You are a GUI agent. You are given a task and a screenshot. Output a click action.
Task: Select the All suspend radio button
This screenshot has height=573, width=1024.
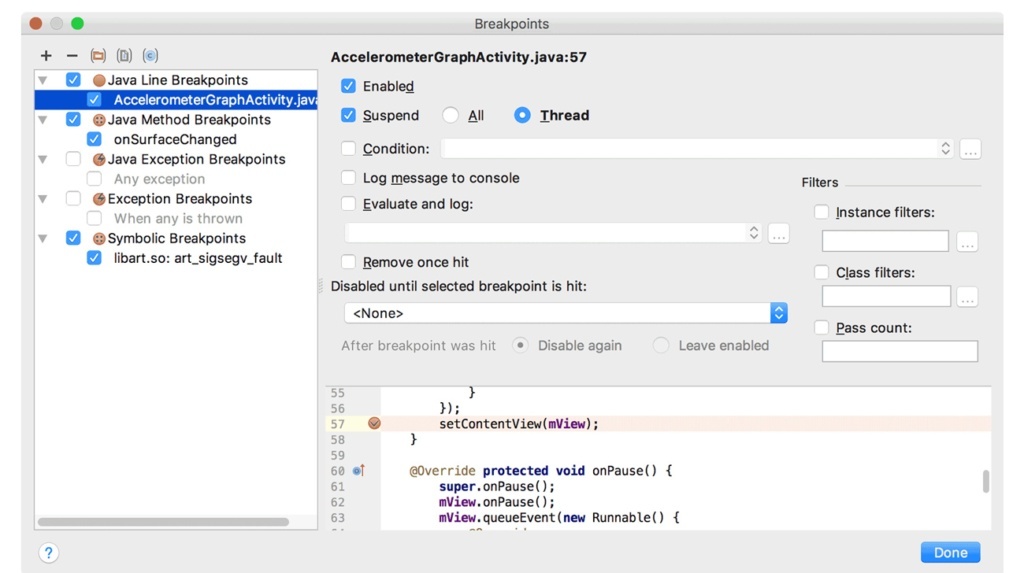[451, 116]
